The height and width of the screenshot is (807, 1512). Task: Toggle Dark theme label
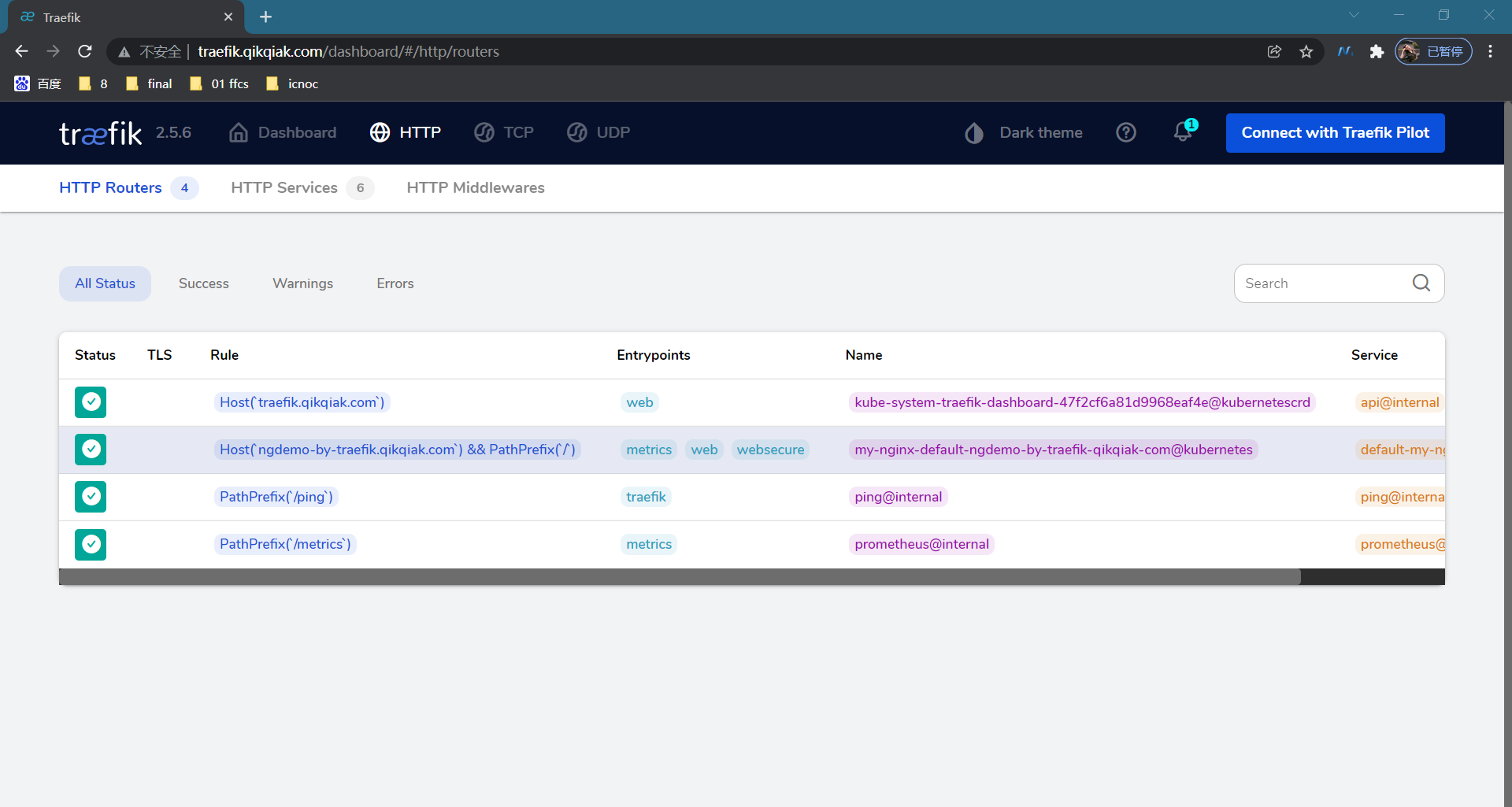coord(1040,132)
